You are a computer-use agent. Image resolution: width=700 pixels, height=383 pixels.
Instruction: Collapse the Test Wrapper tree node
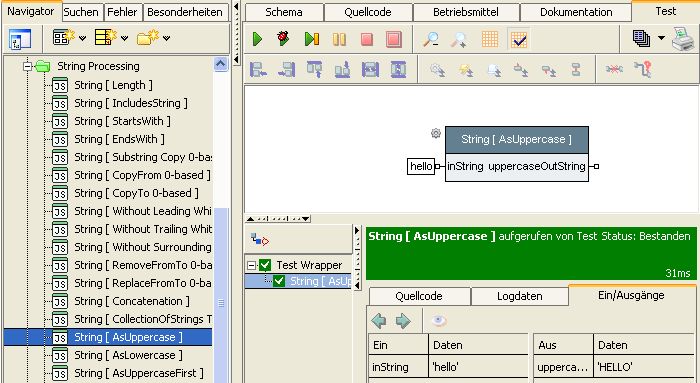pyautogui.click(x=252, y=266)
